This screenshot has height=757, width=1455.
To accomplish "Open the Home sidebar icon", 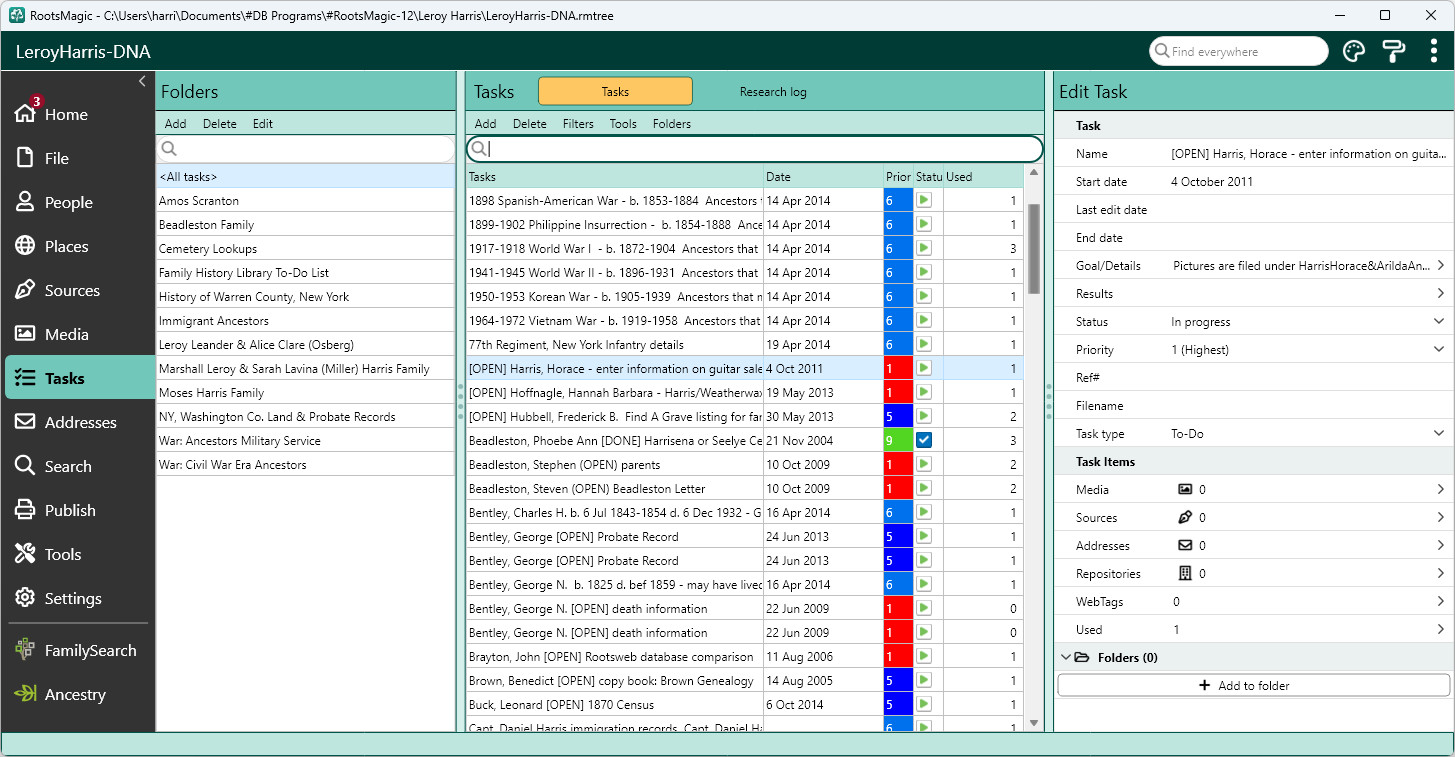I will coord(26,113).
